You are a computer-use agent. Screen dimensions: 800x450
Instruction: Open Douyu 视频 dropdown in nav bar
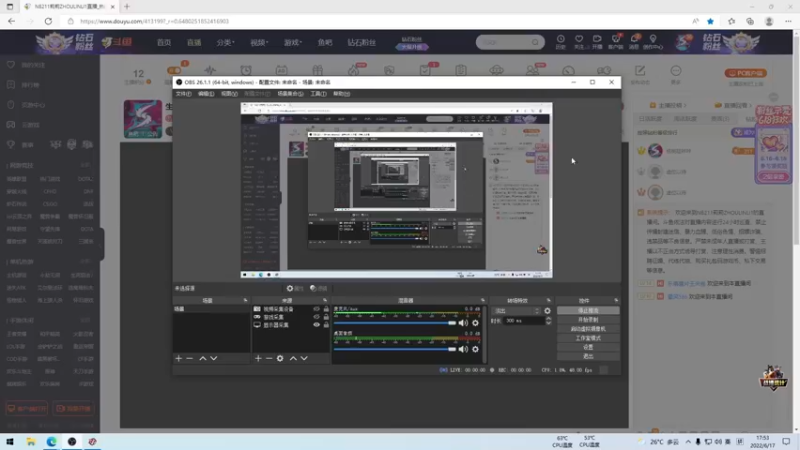click(259, 42)
